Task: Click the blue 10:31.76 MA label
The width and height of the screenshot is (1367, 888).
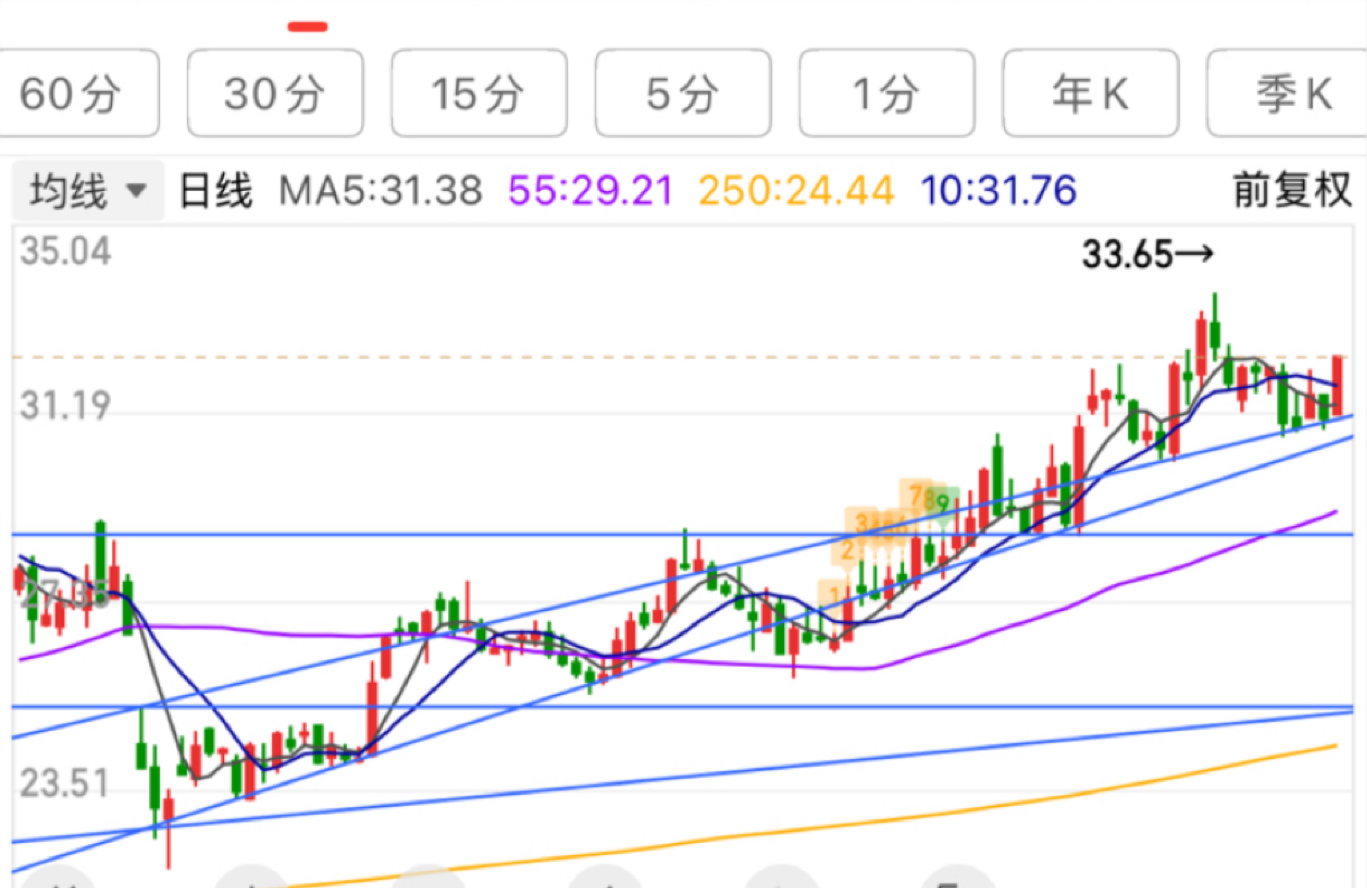Action: click(x=999, y=190)
